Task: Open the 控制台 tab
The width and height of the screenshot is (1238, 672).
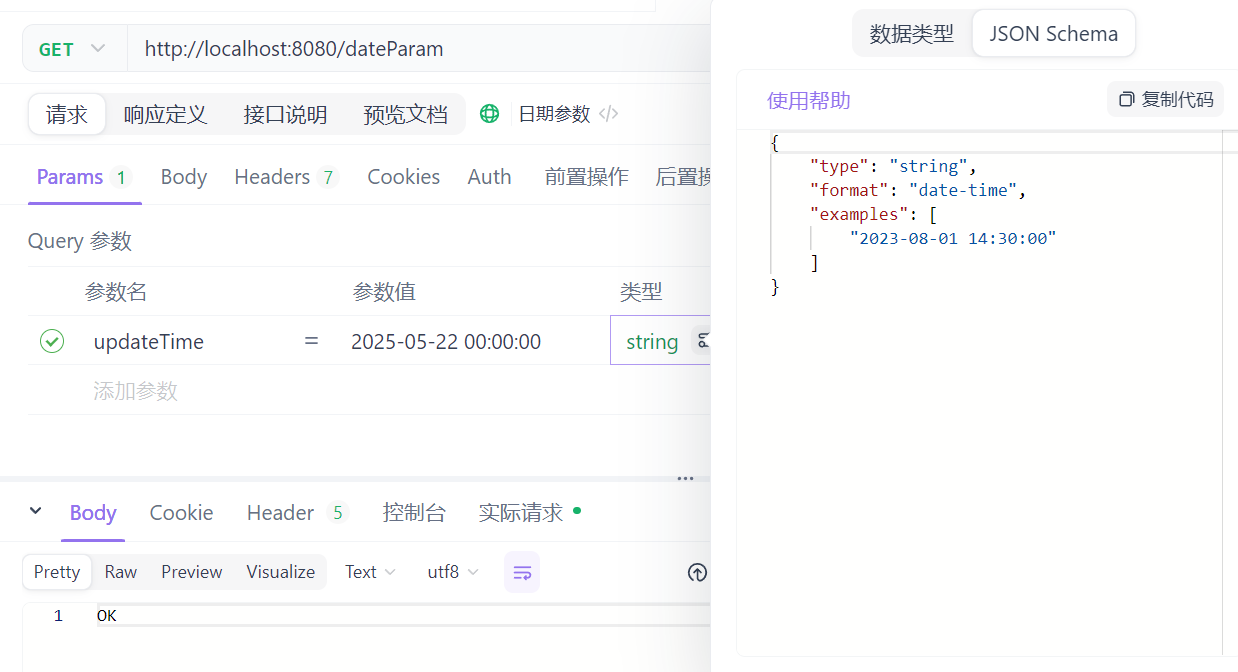Action: tap(414, 513)
